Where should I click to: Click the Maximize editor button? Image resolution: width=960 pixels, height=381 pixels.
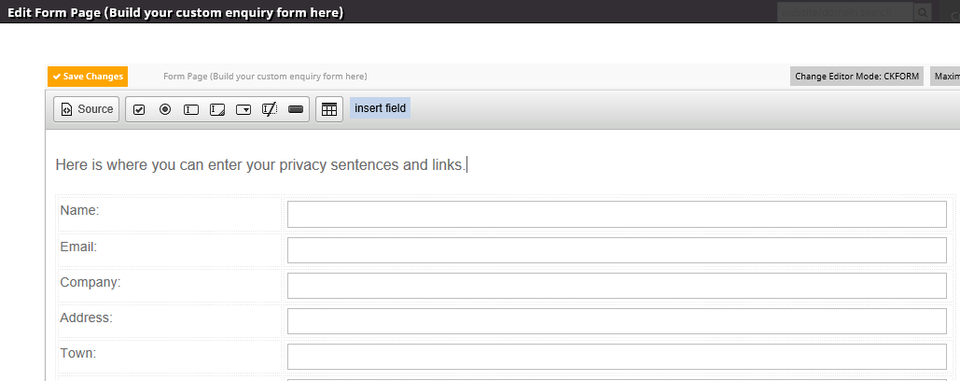point(945,77)
